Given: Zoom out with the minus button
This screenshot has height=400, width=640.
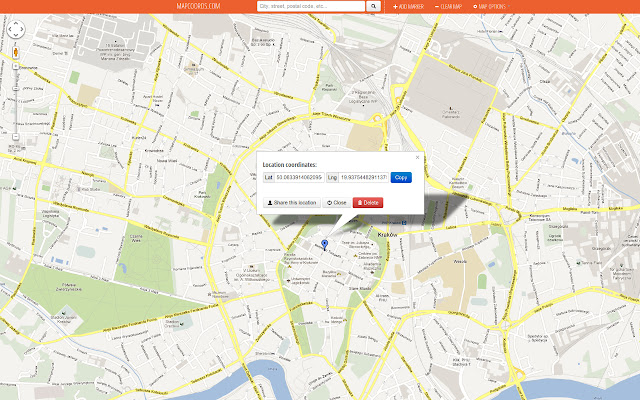Looking at the screenshot, I should pos(16,137).
